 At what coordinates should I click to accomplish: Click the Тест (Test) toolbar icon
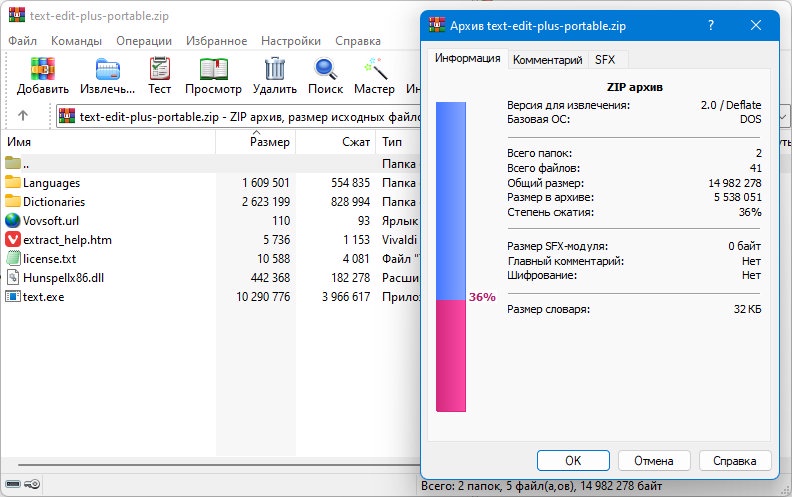click(160, 69)
